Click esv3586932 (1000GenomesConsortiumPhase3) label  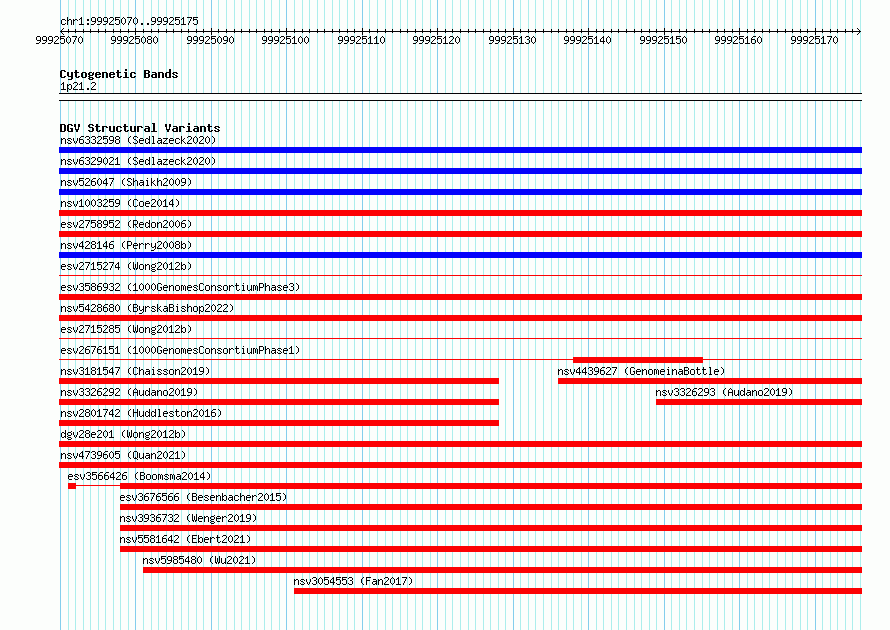(180, 287)
